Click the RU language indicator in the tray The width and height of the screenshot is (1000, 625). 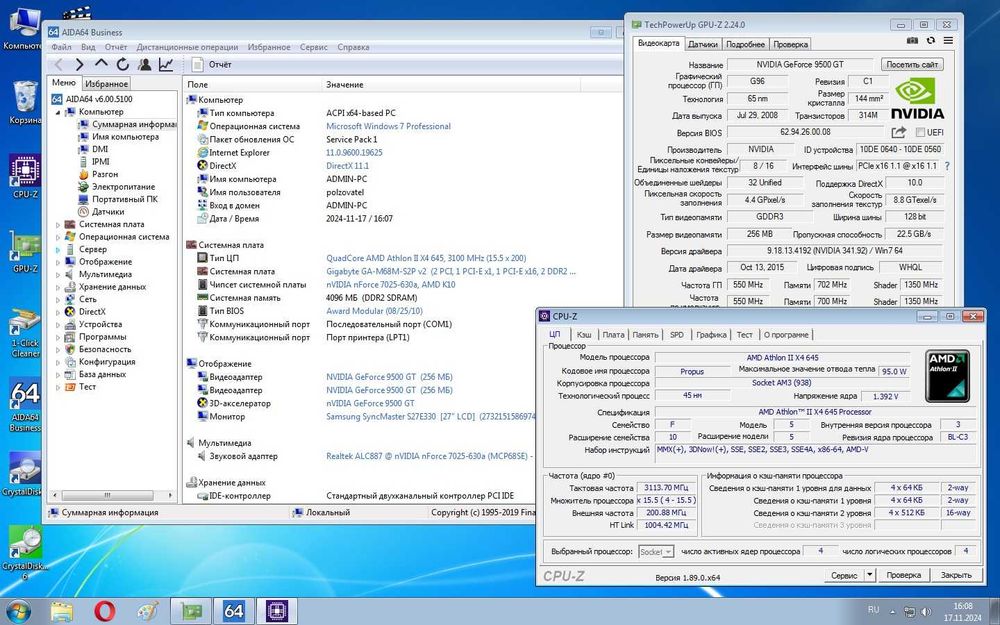point(874,609)
